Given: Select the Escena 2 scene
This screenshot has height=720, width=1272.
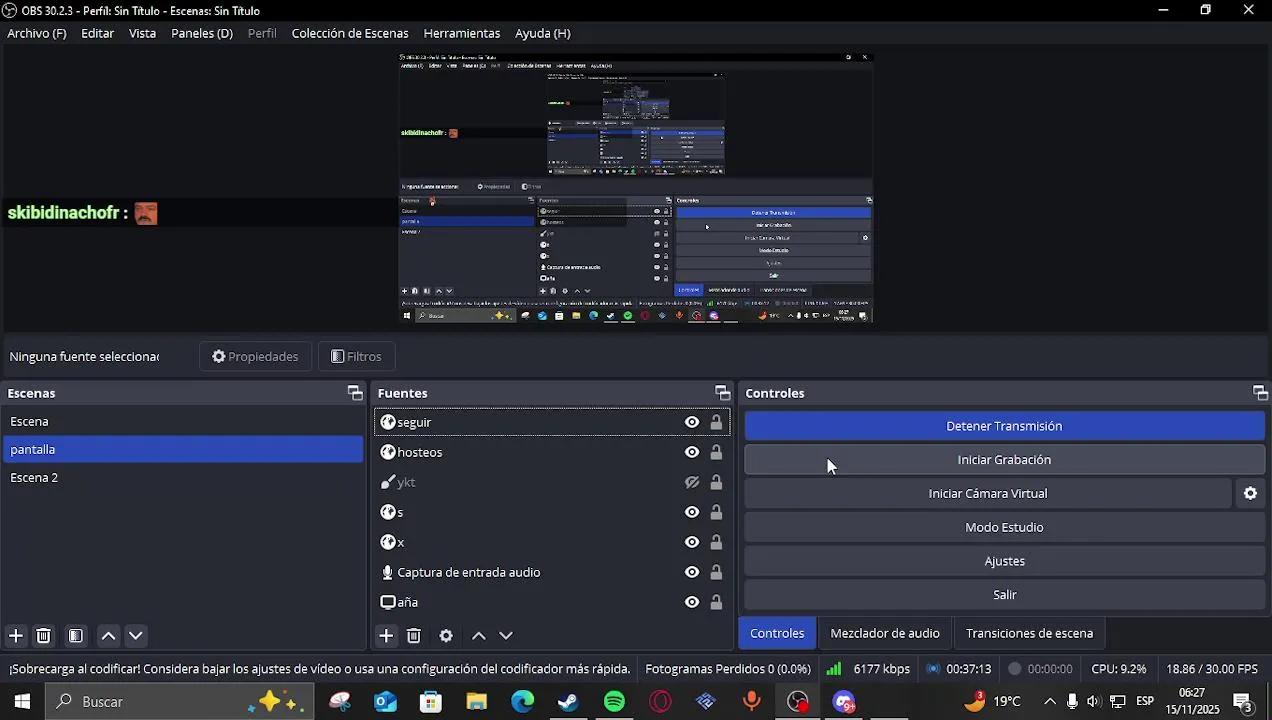Looking at the screenshot, I should 183,478.
